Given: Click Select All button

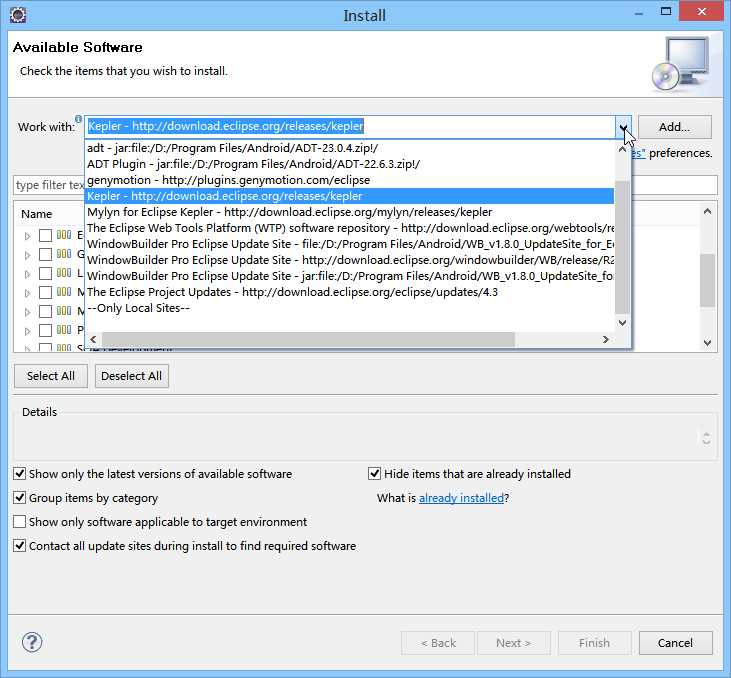Looking at the screenshot, I should point(51,376).
